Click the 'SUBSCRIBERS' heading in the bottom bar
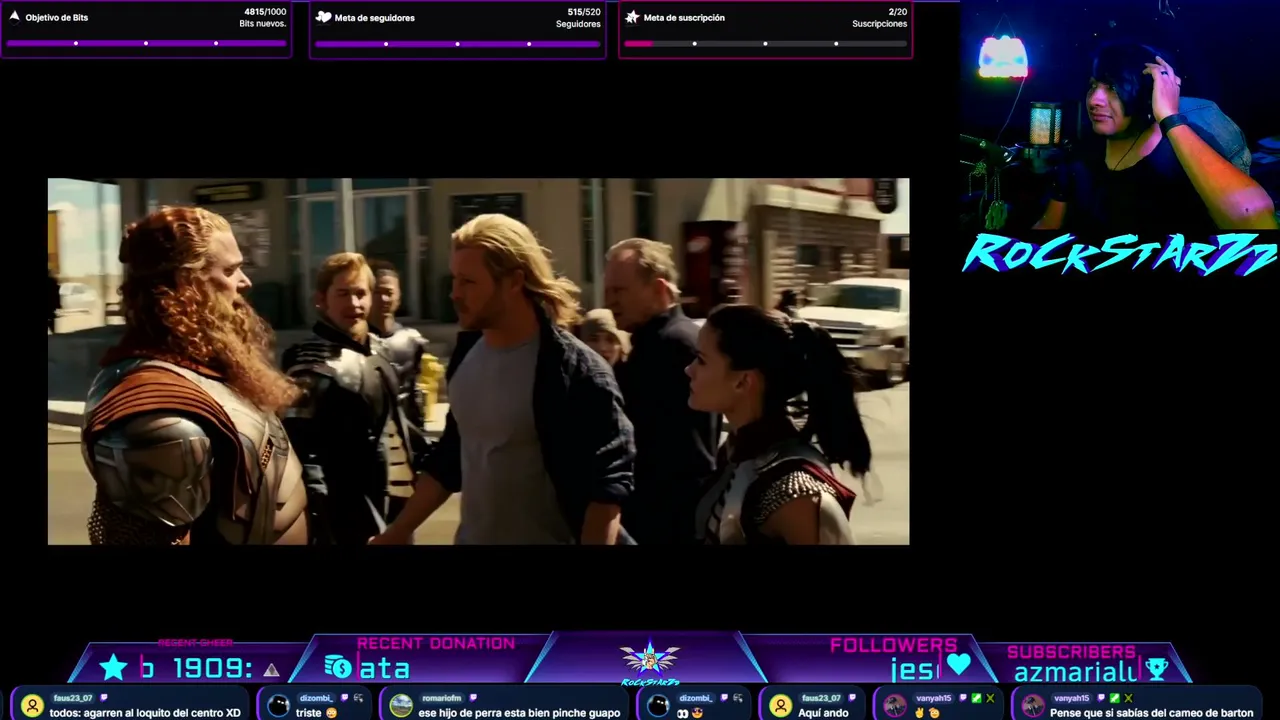This screenshot has width=1280, height=720. pyautogui.click(x=1071, y=652)
